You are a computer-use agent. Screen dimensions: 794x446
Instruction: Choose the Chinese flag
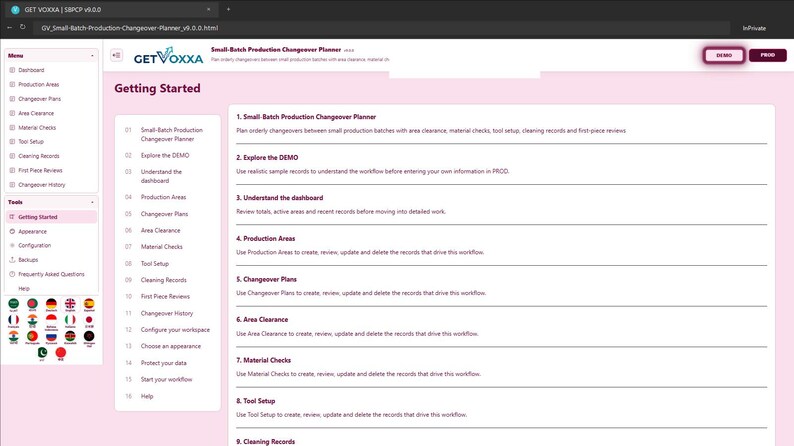(61, 353)
